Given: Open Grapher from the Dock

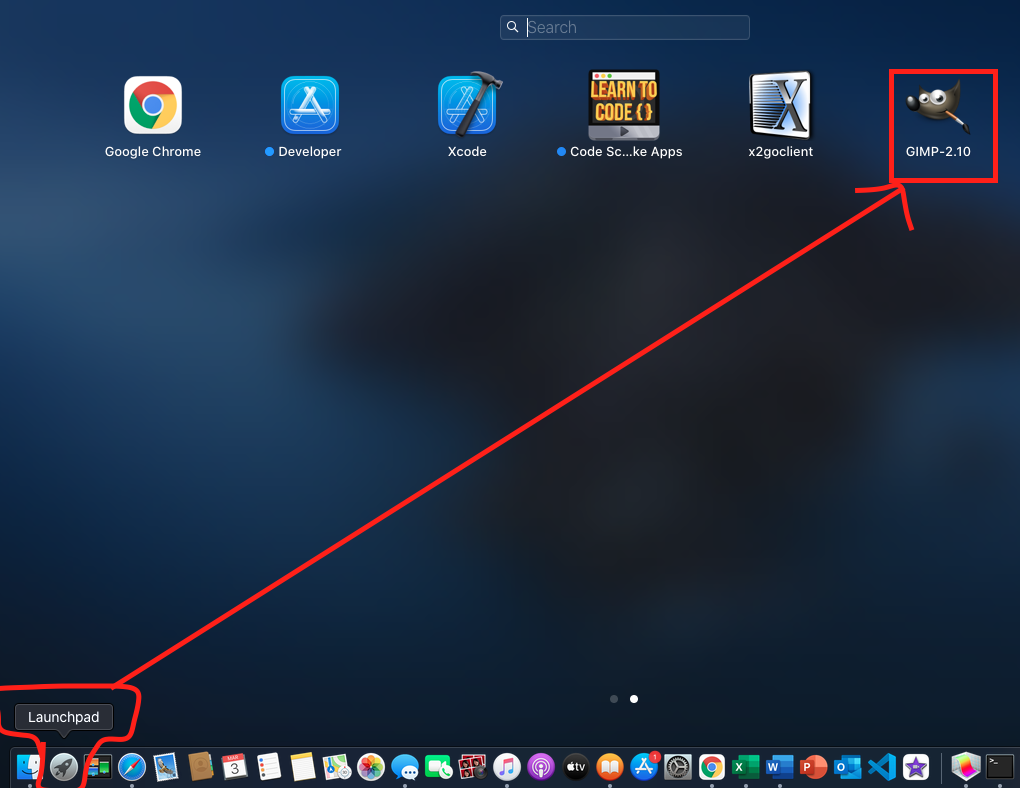Looking at the screenshot, I should point(966,767).
